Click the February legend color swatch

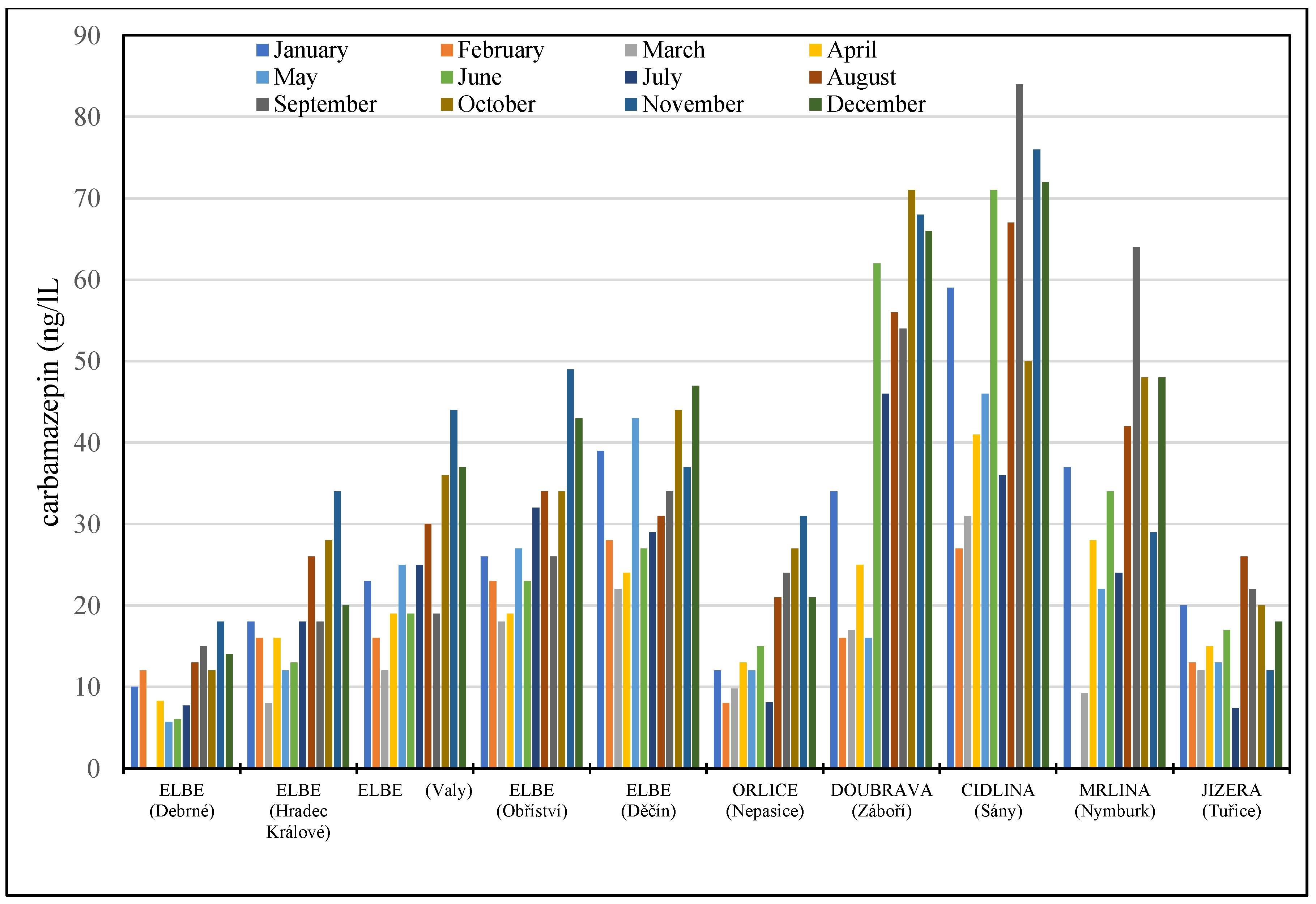point(447,50)
